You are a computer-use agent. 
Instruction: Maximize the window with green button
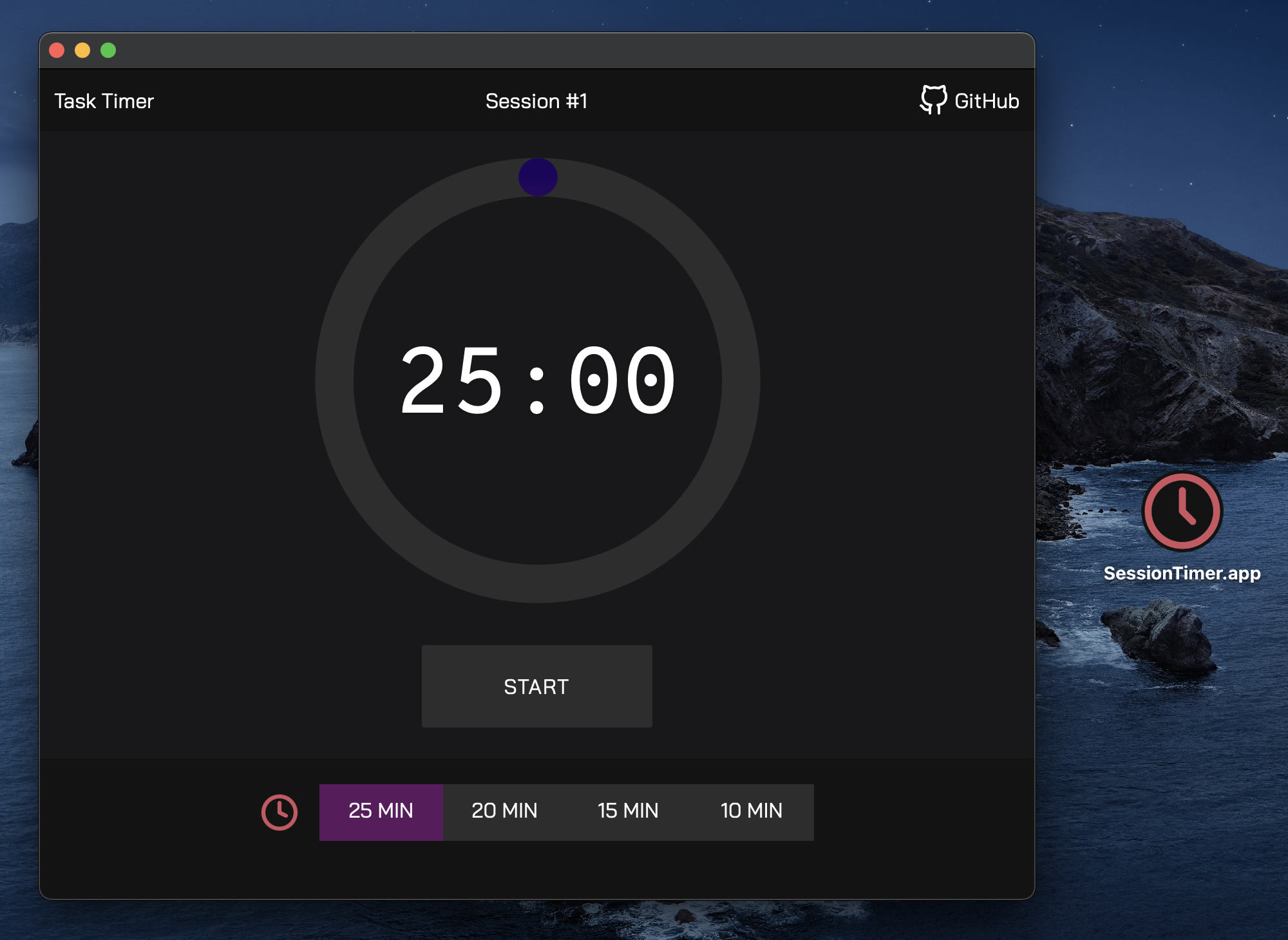coord(108,50)
